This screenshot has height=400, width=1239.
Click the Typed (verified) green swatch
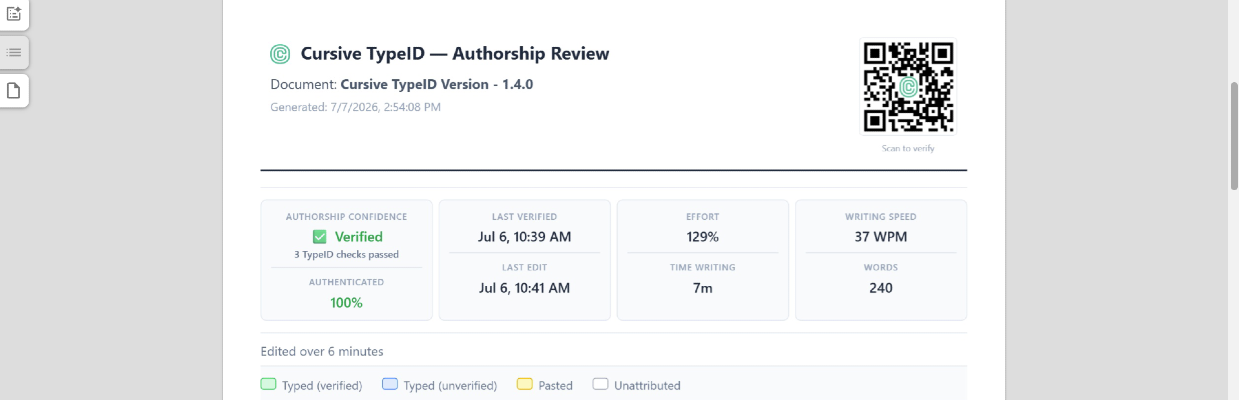pyautogui.click(x=268, y=384)
